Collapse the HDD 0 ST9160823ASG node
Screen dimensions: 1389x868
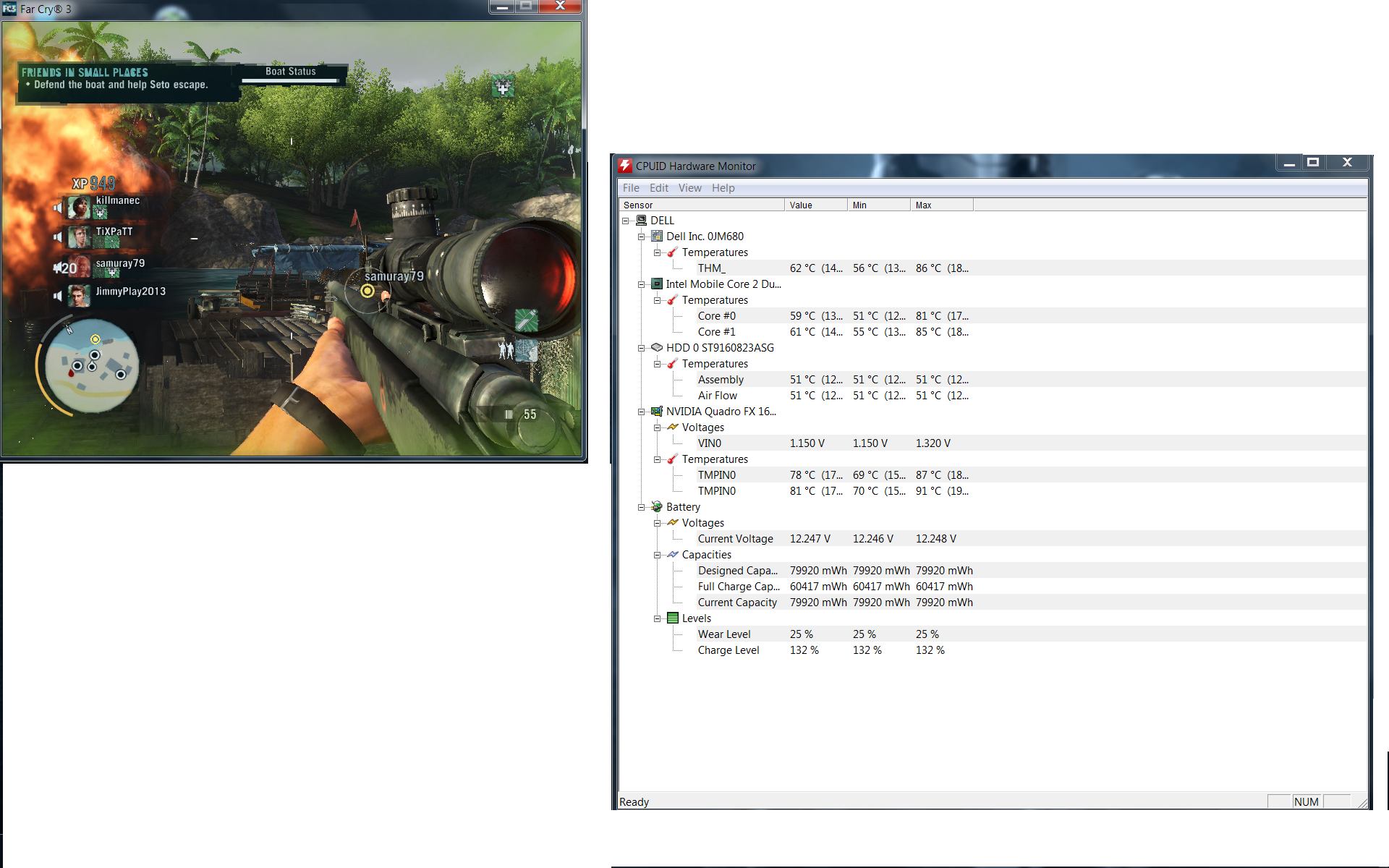[642, 348]
